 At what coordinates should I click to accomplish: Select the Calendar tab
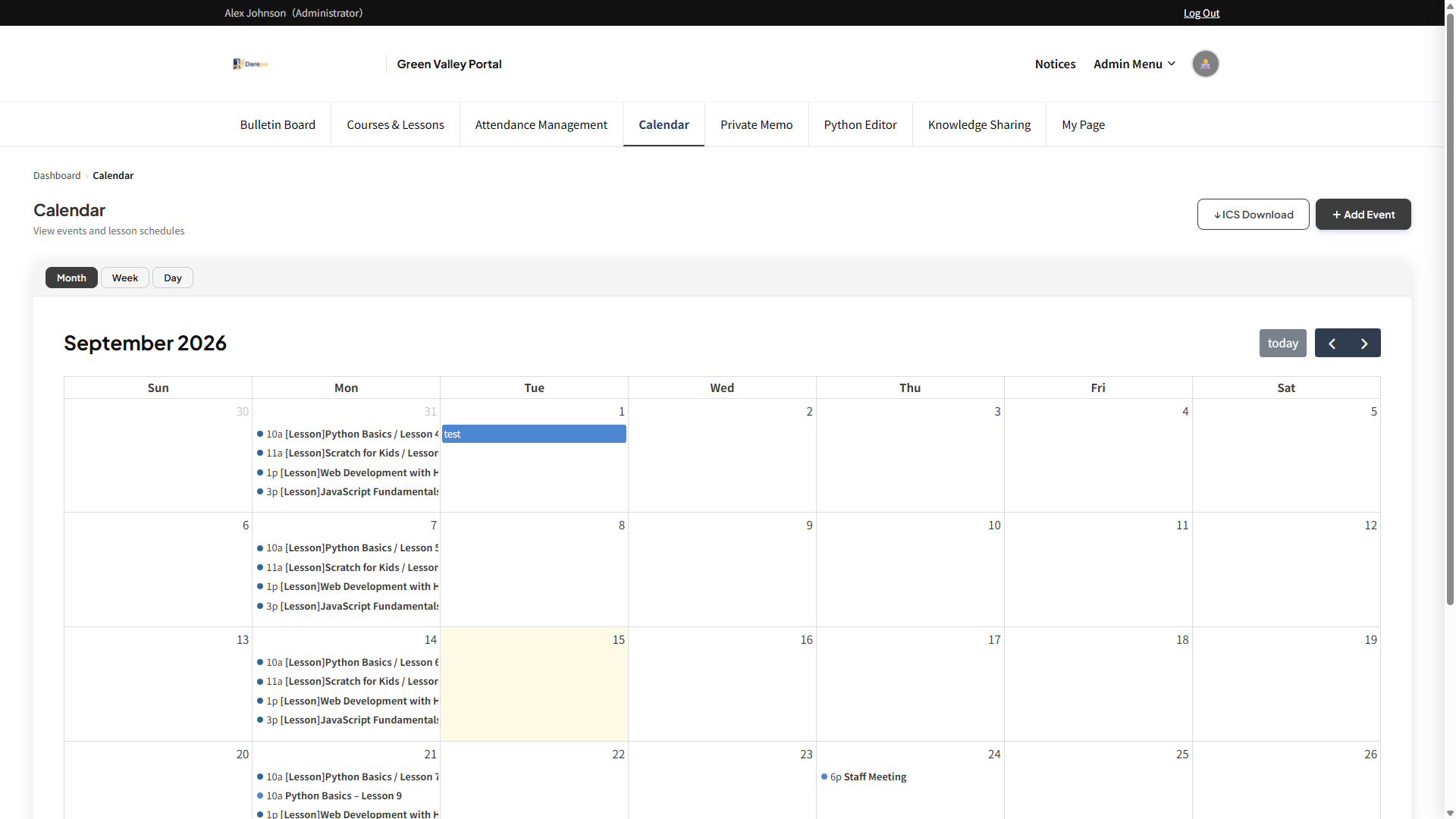coord(664,124)
